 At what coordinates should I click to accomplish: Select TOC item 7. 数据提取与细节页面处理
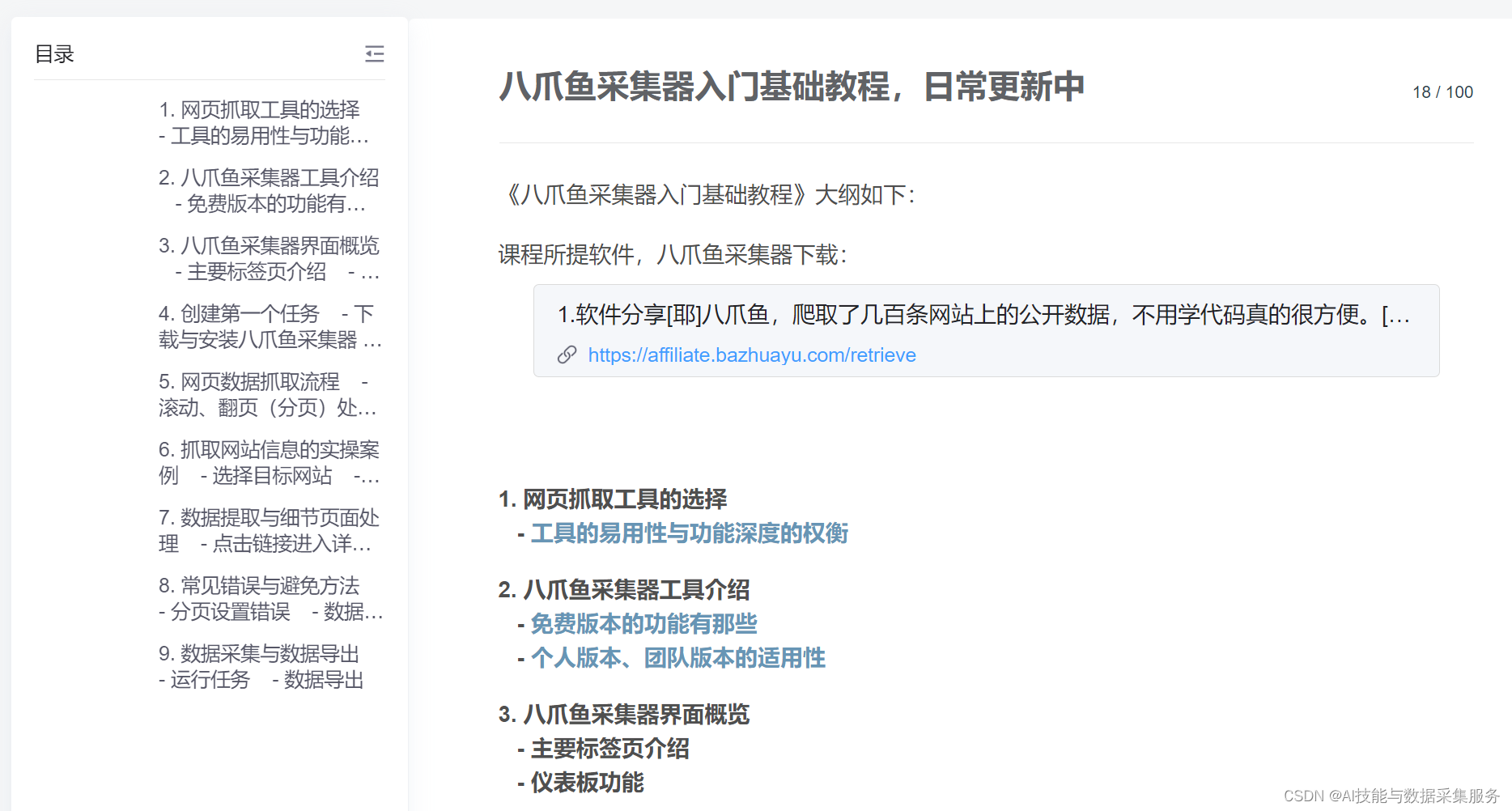(x=270, y=530)
